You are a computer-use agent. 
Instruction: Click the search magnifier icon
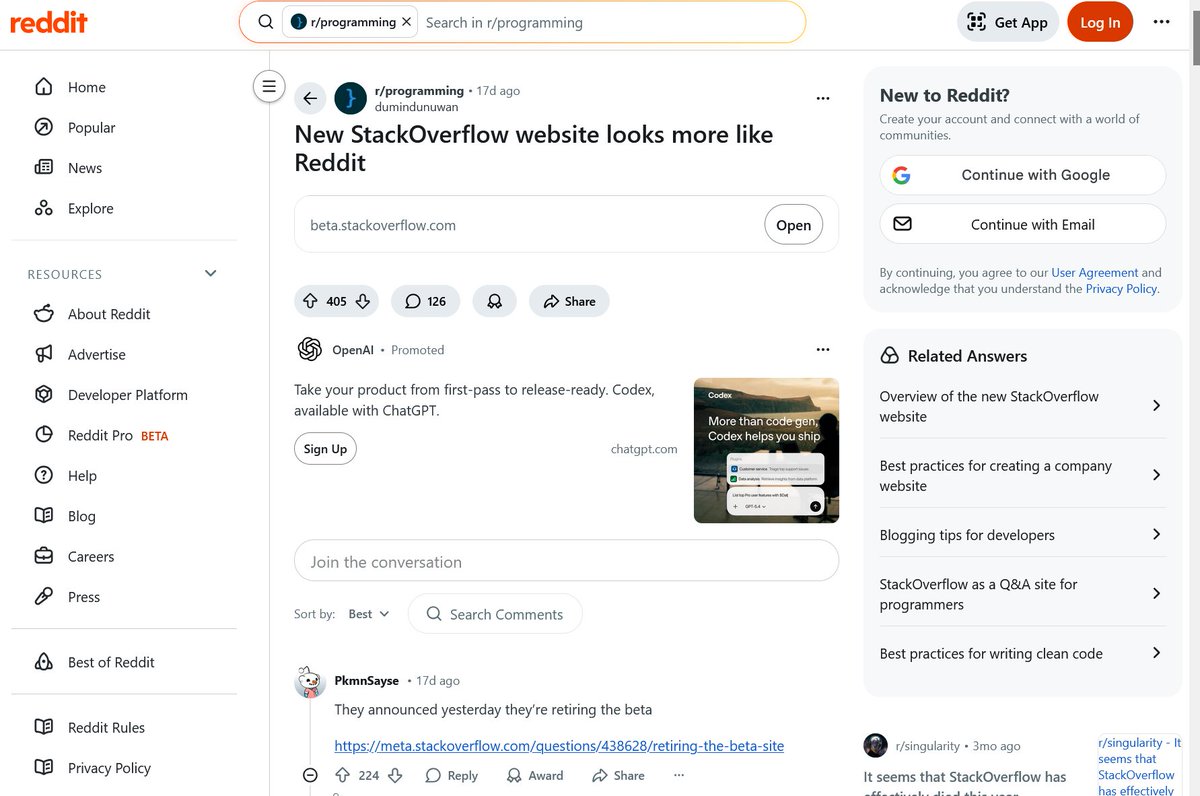coord(265,22)
